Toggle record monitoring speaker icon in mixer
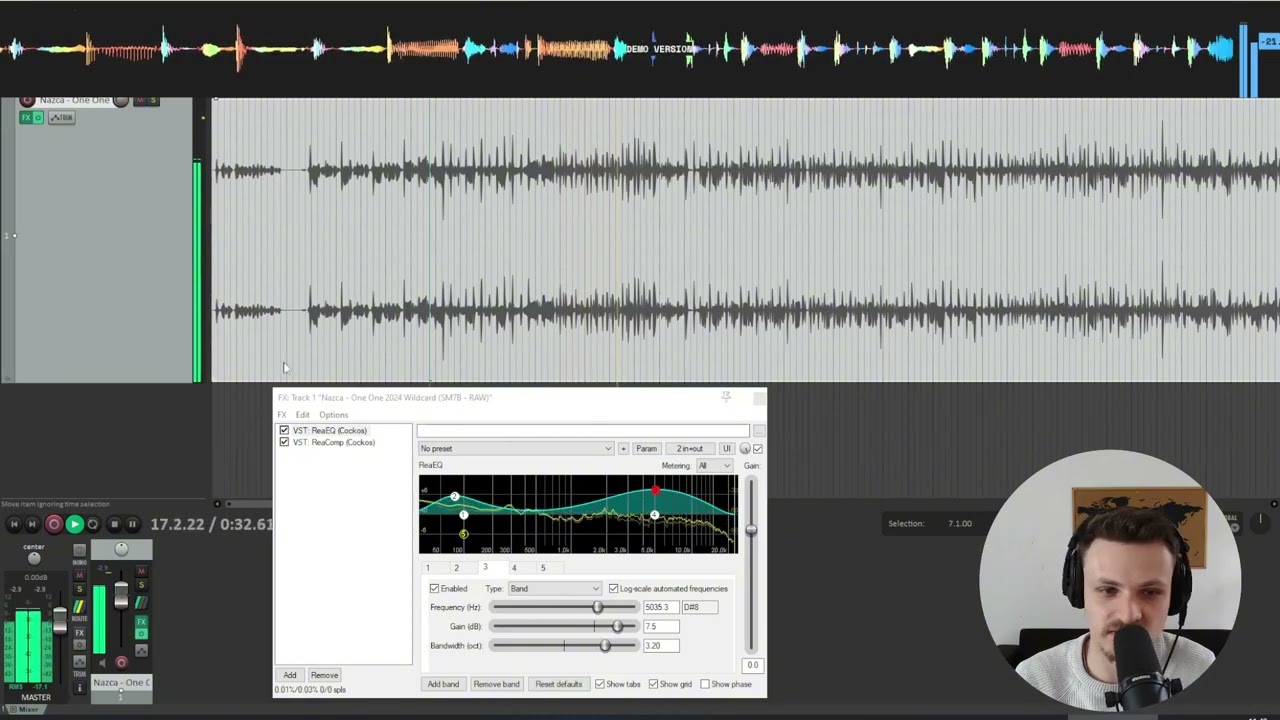The height and width of the screenshot is (720, 1280). pos(102,663)
